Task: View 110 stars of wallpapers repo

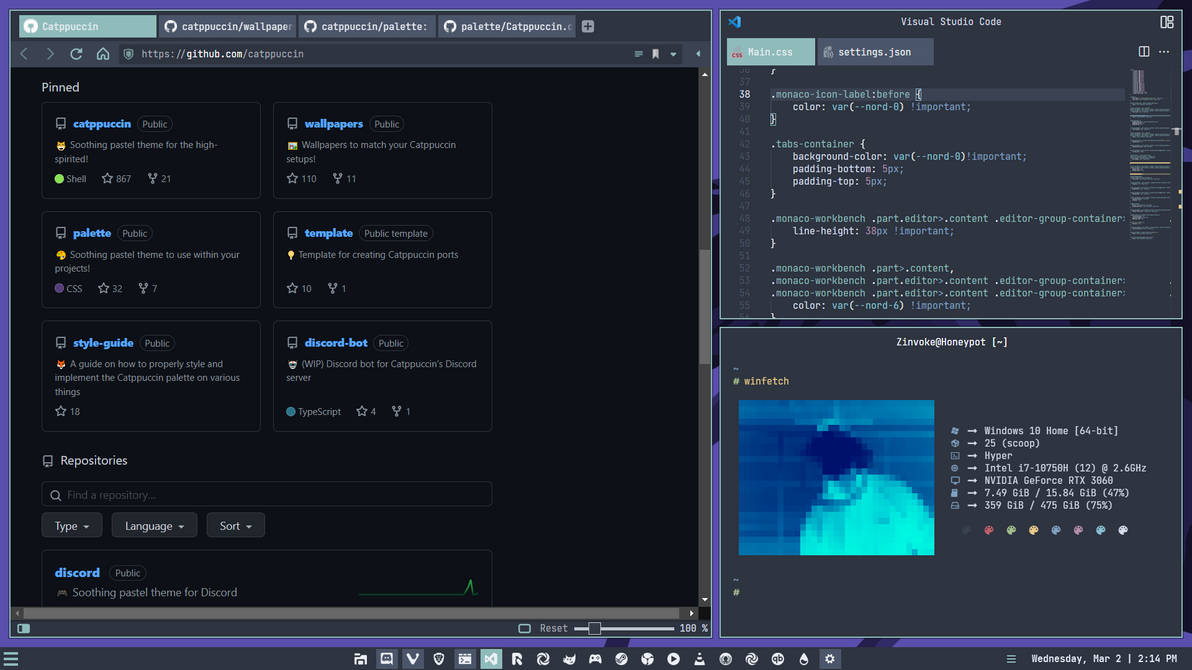Action: point(302,179)
